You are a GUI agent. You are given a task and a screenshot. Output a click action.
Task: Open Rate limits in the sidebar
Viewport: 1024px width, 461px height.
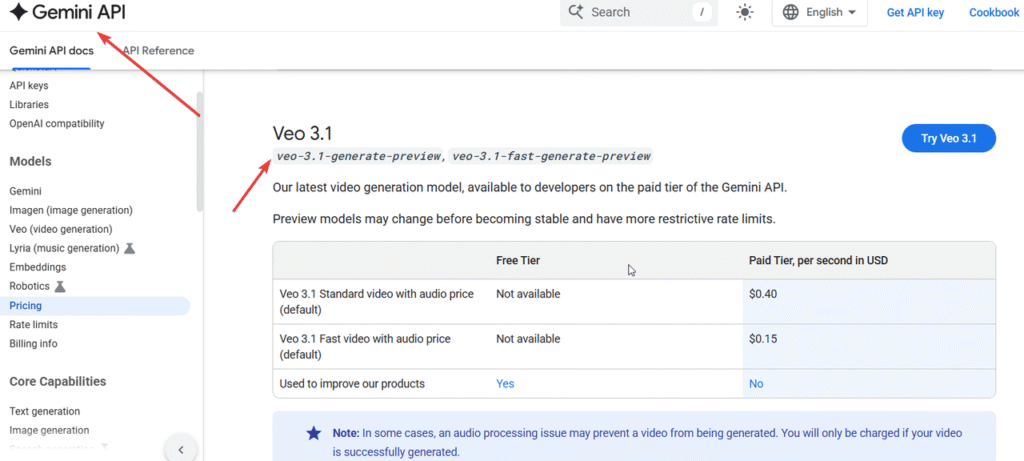click(33, 325)
